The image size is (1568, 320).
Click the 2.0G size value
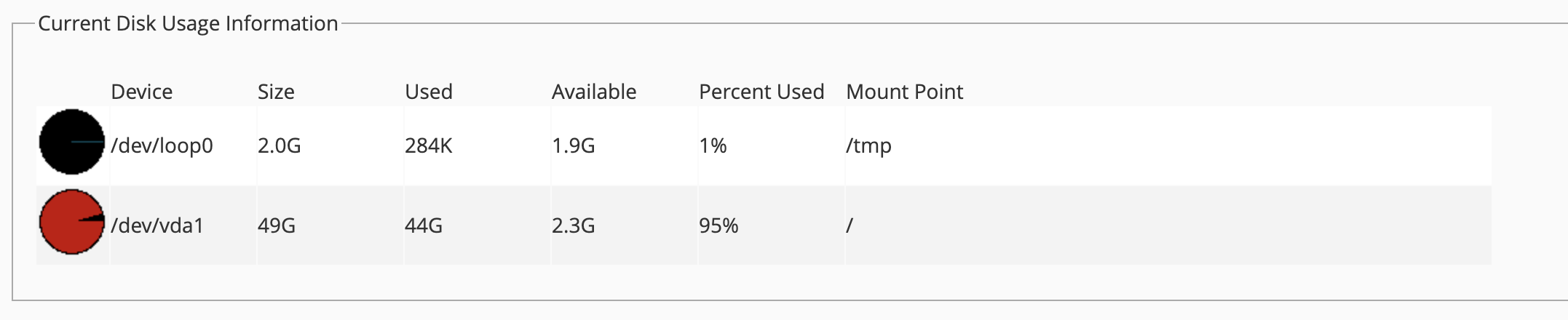pyautogui.click(x=279, y=145)
